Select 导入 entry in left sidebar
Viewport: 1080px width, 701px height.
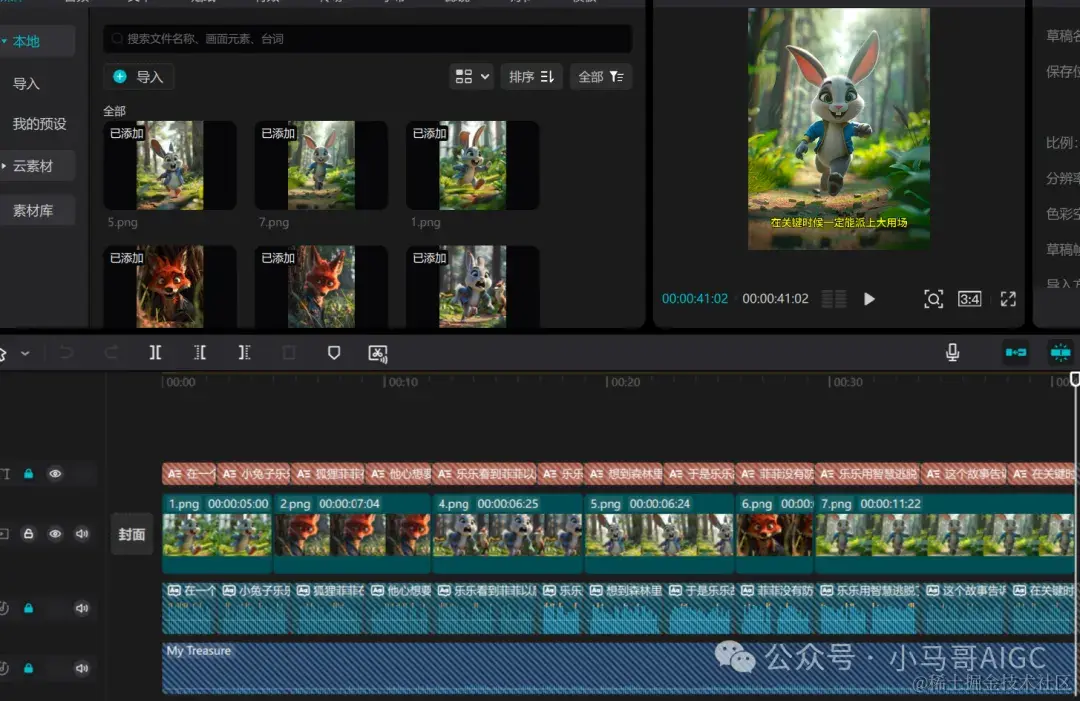pyautogui.click(x=26, y=84)
